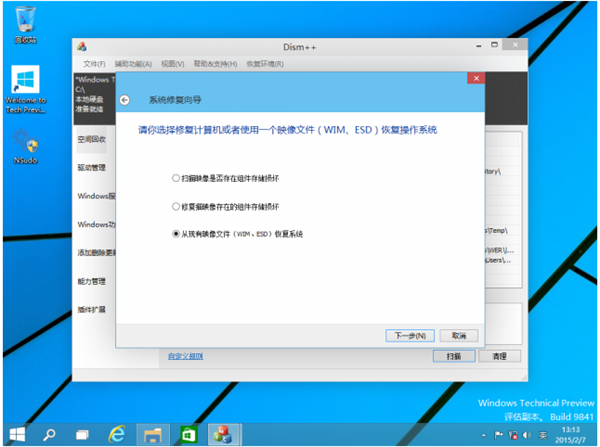This screenshot has width=600, height=447.
Task: Close the system repair wizard dialog
Action: 476,78
